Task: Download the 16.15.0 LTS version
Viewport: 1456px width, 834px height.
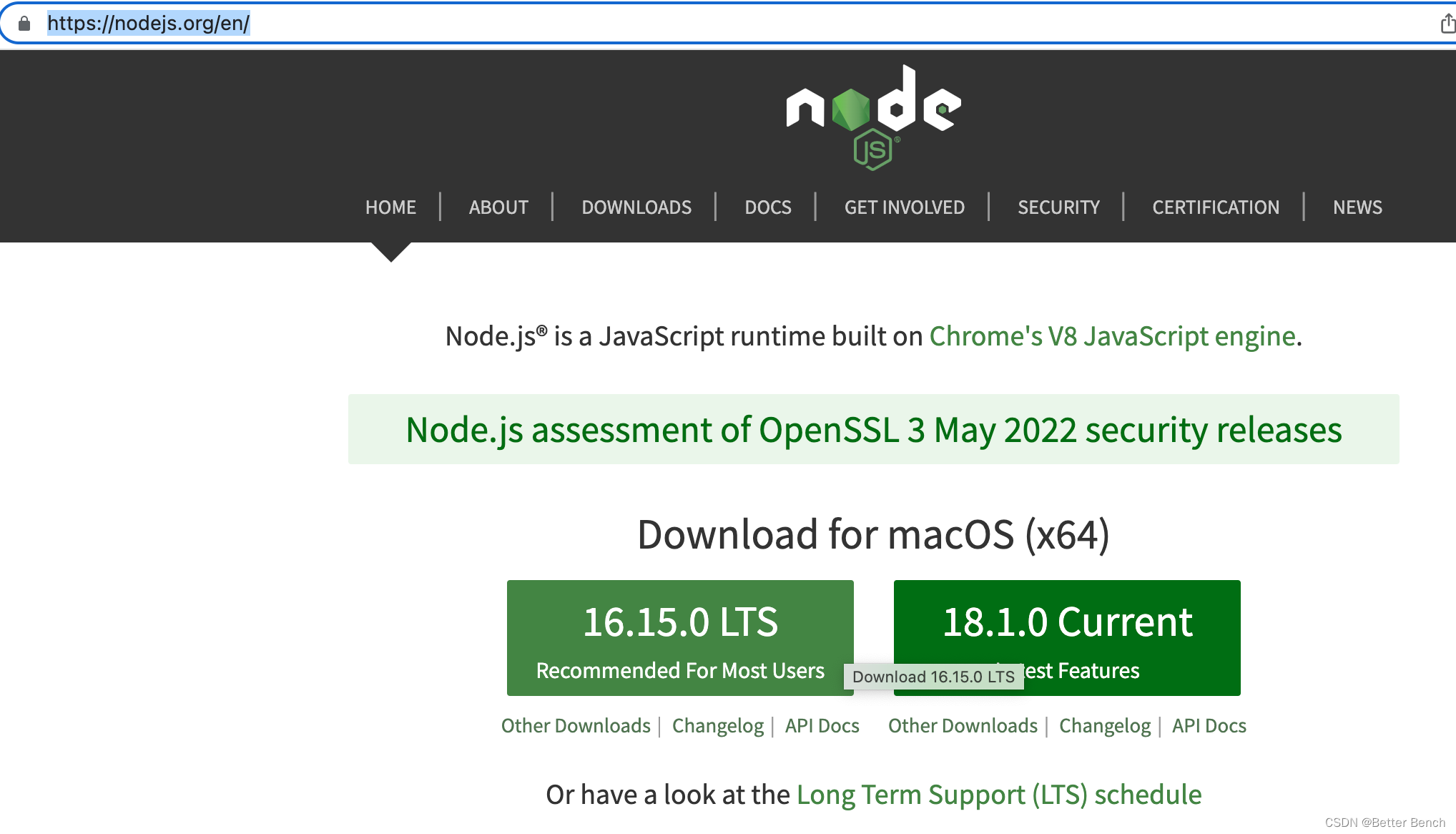Action: pos(680,638)
